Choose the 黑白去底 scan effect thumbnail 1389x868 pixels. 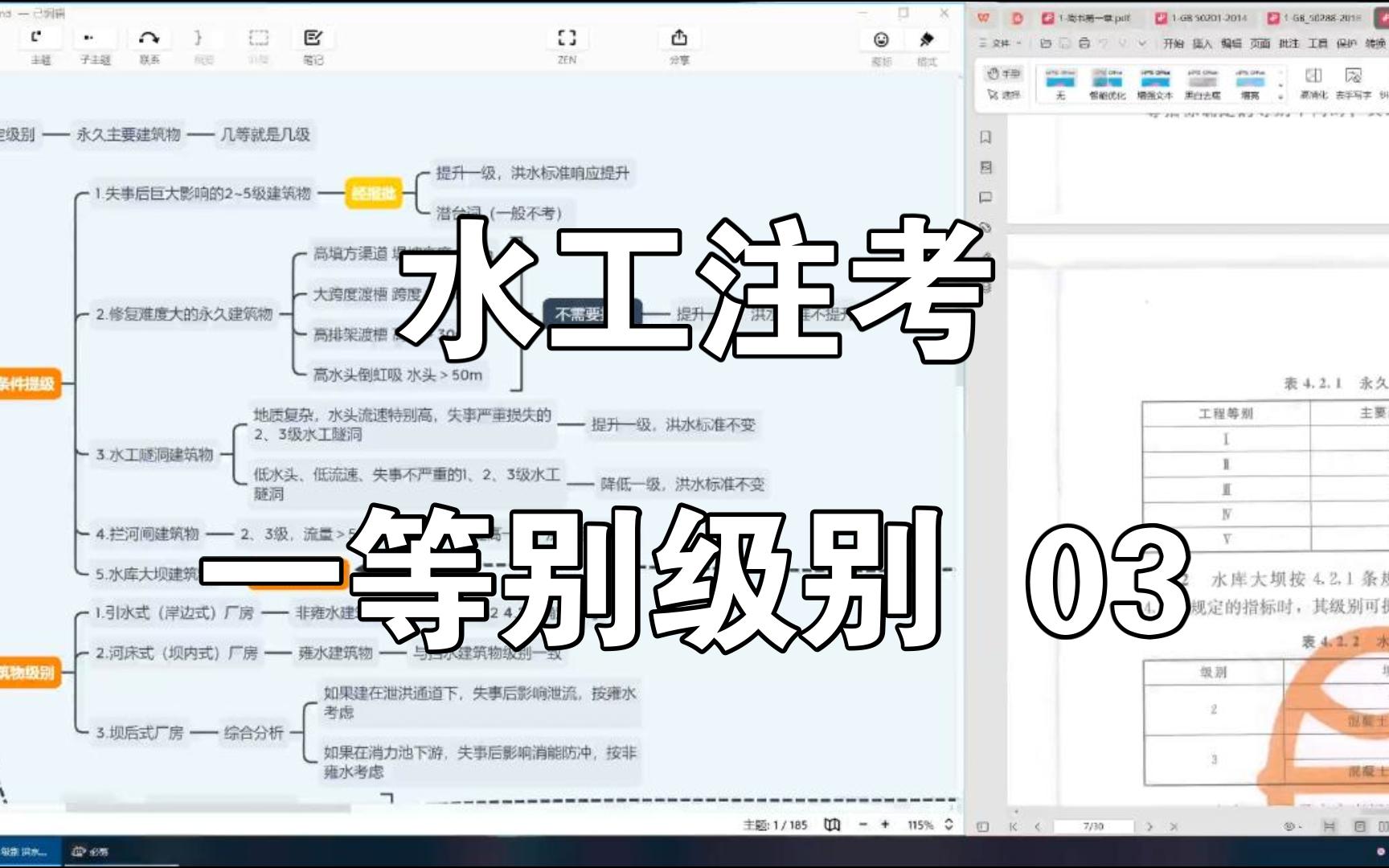pos(1203,84)
